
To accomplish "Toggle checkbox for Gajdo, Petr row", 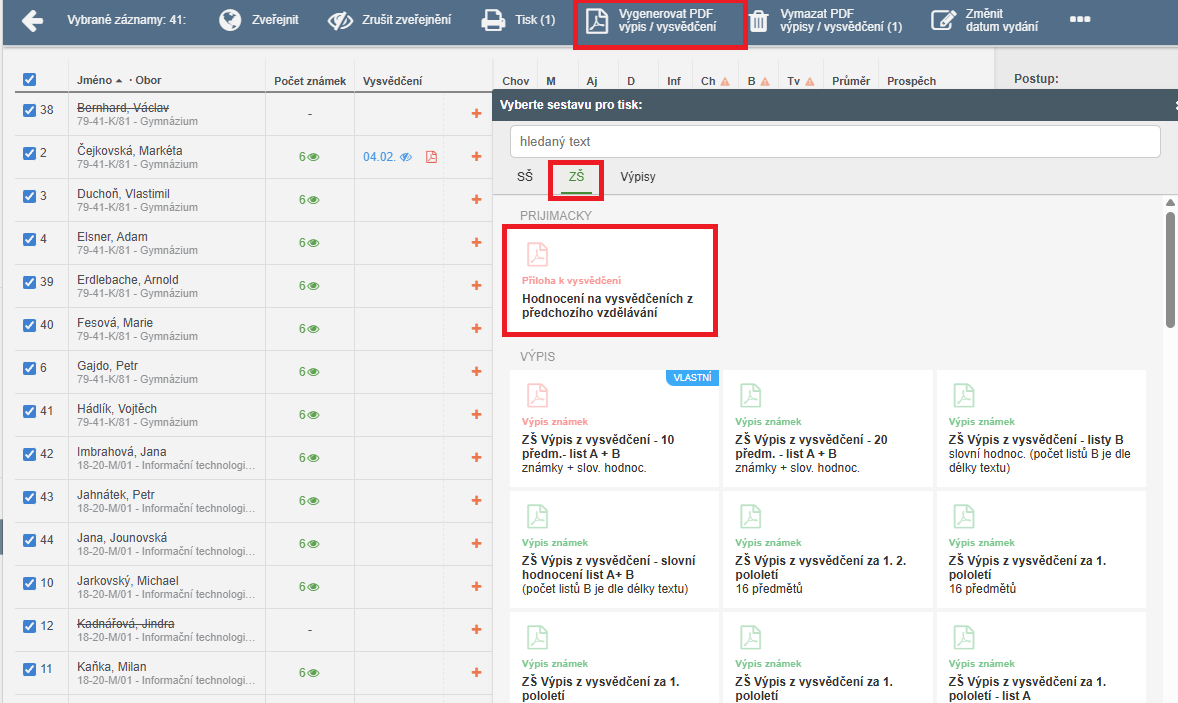I will coord(29,368).
